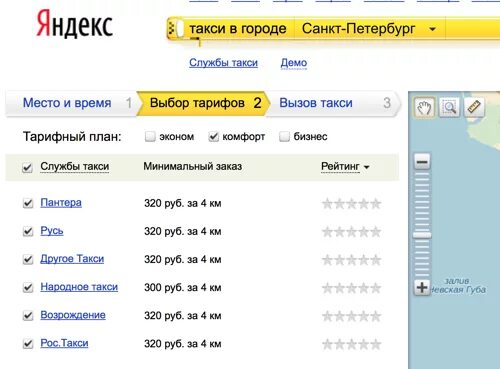The image size is (500, 369).
Task: Open the Русь taxi service link
Action: pyautogui.click(x=52, y=231)
